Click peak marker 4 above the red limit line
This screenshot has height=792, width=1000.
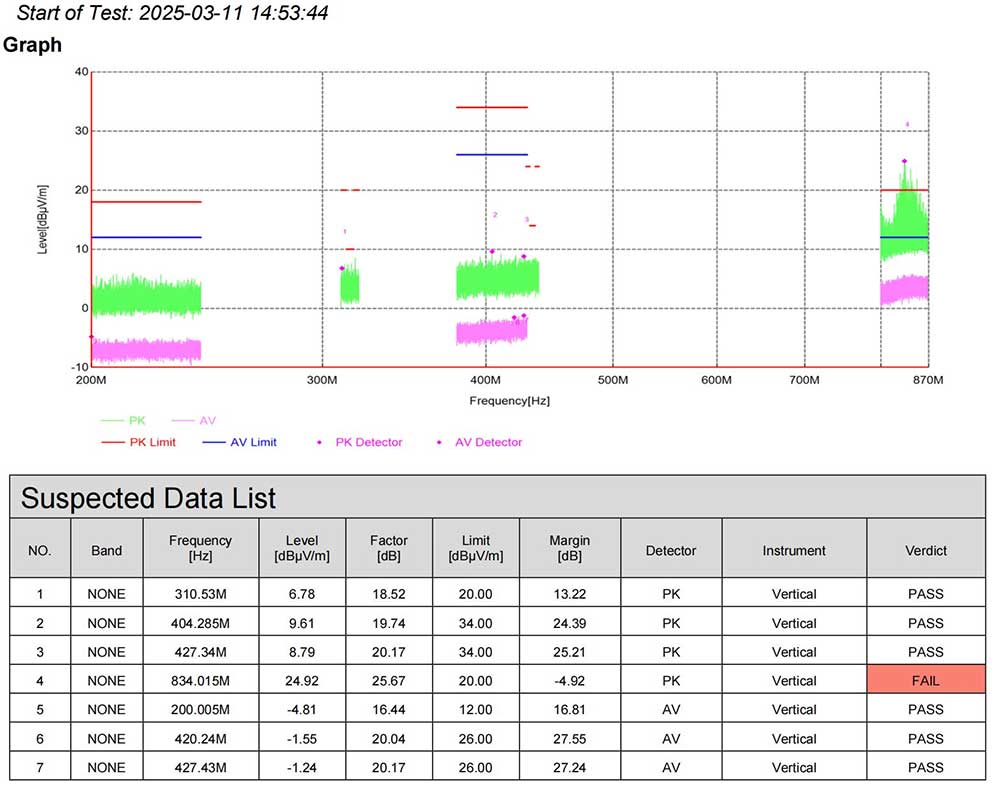click(x=904, y=161)
